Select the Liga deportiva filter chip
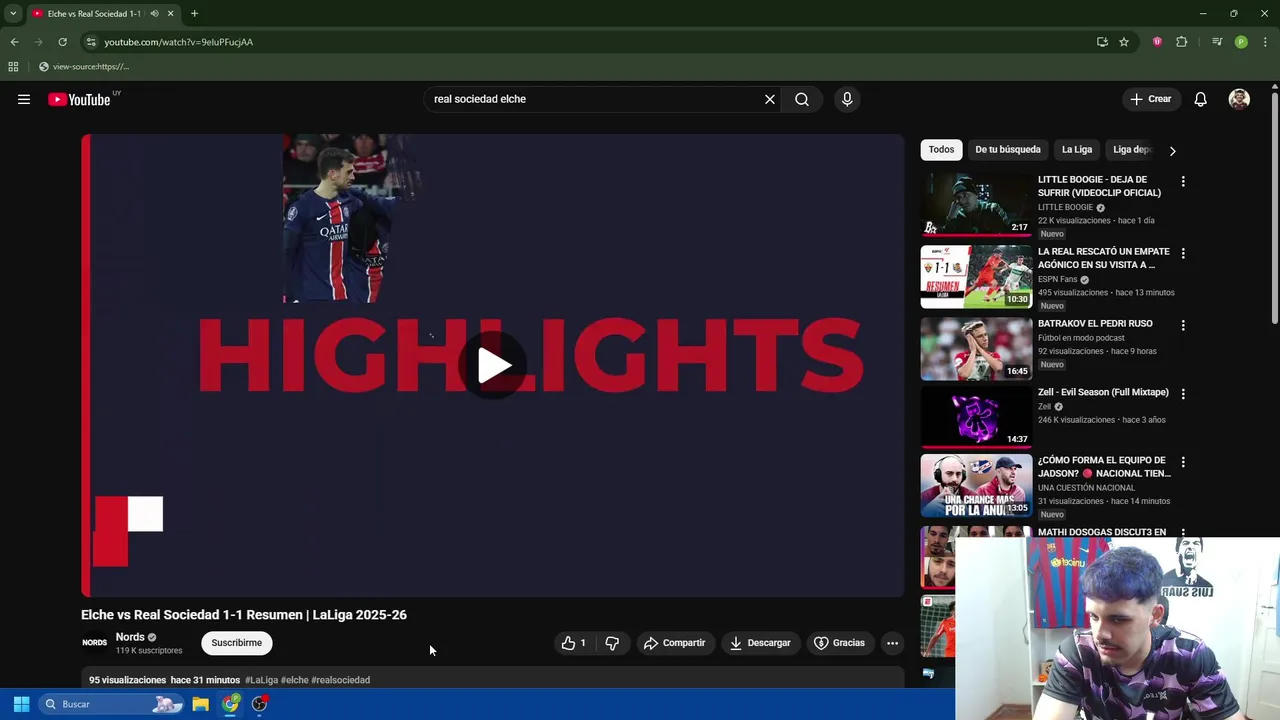Viewport: 1280px width, 720px height. tap(1132, 150)
